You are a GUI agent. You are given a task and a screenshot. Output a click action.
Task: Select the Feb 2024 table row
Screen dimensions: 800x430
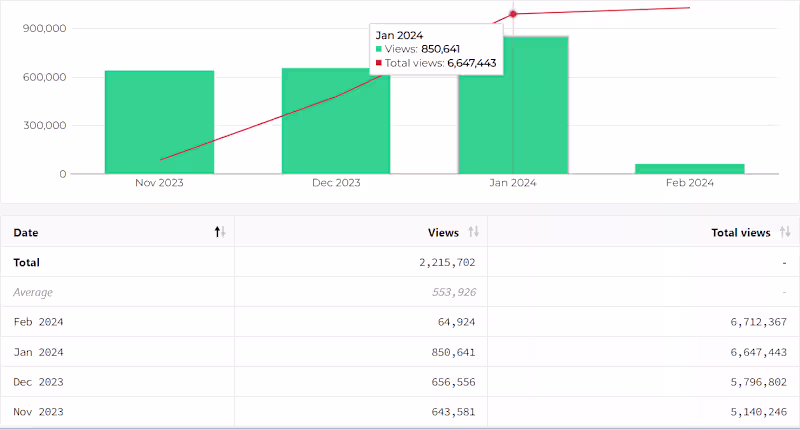point(400,322)
